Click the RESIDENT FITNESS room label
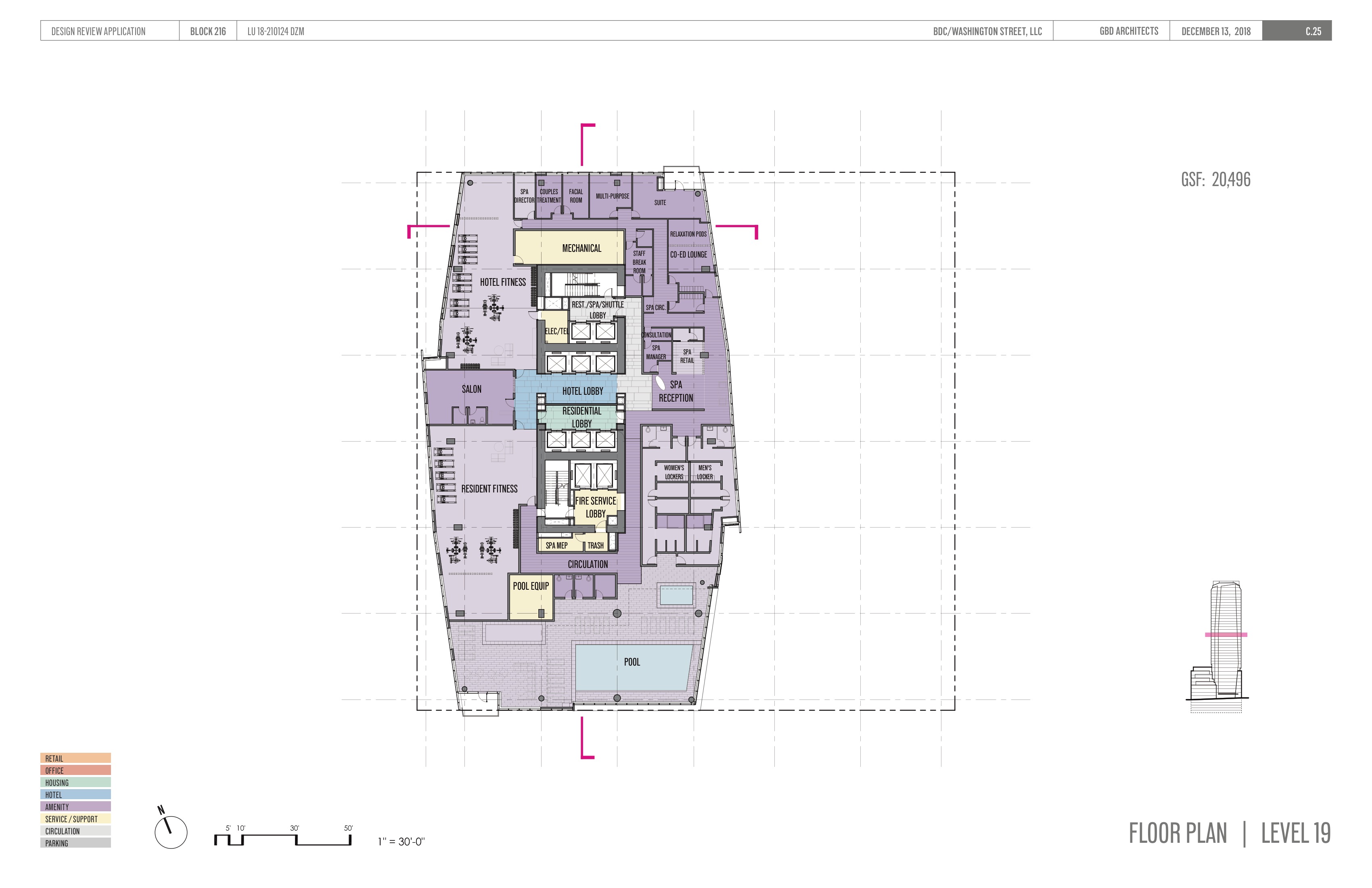Image resolution: width=1372 pixels, height=888 pixels. [489, 489]
